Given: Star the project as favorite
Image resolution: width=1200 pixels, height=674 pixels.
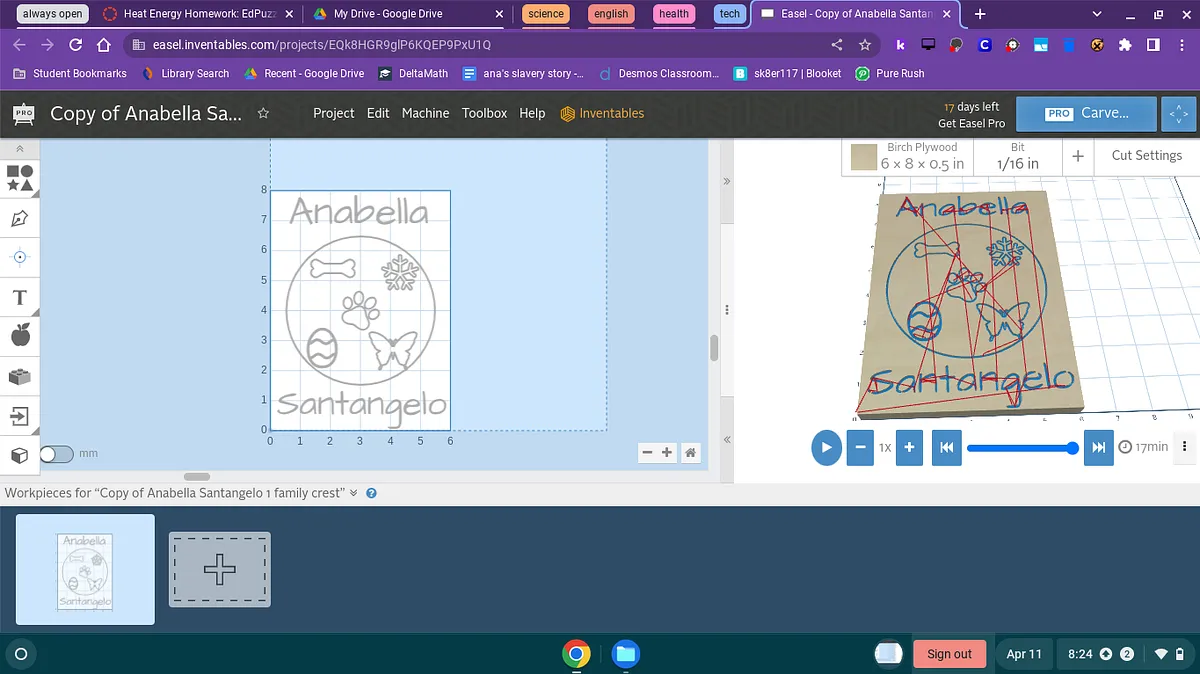Looking at the screenshot, I should (263, 114).
